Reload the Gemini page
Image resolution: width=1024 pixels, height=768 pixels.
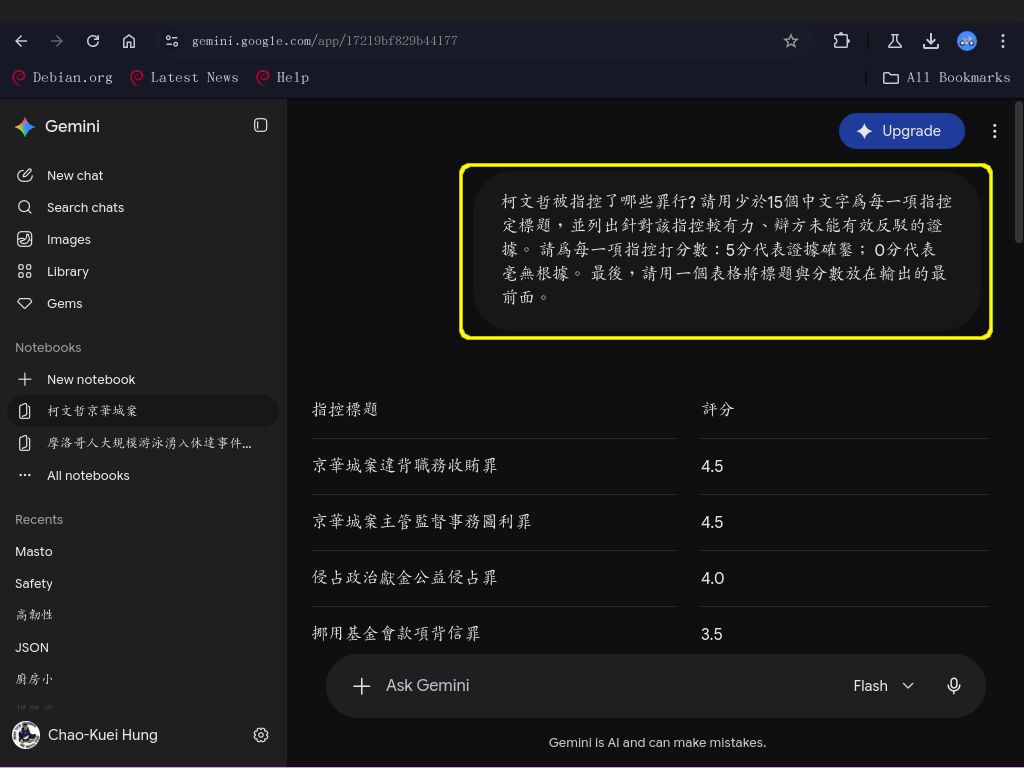tap(93, 41)
